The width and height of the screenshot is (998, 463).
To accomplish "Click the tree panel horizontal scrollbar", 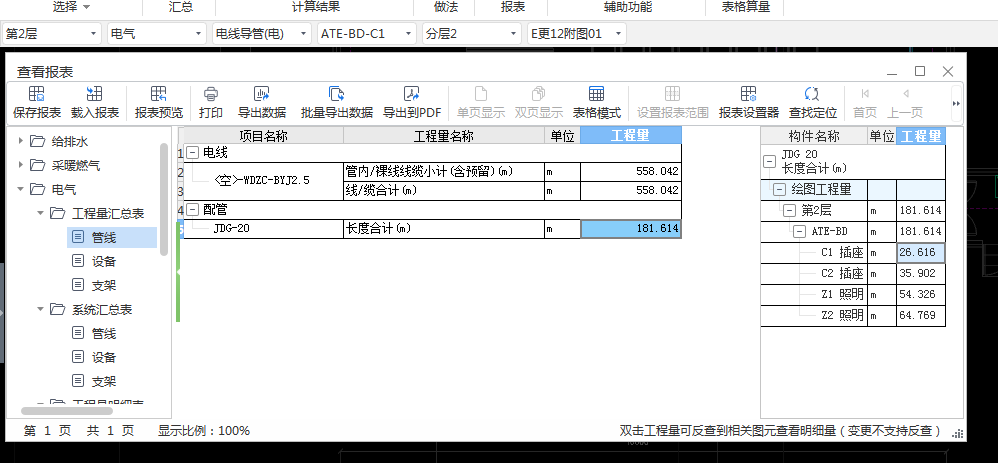I will (x=67, y=411).
